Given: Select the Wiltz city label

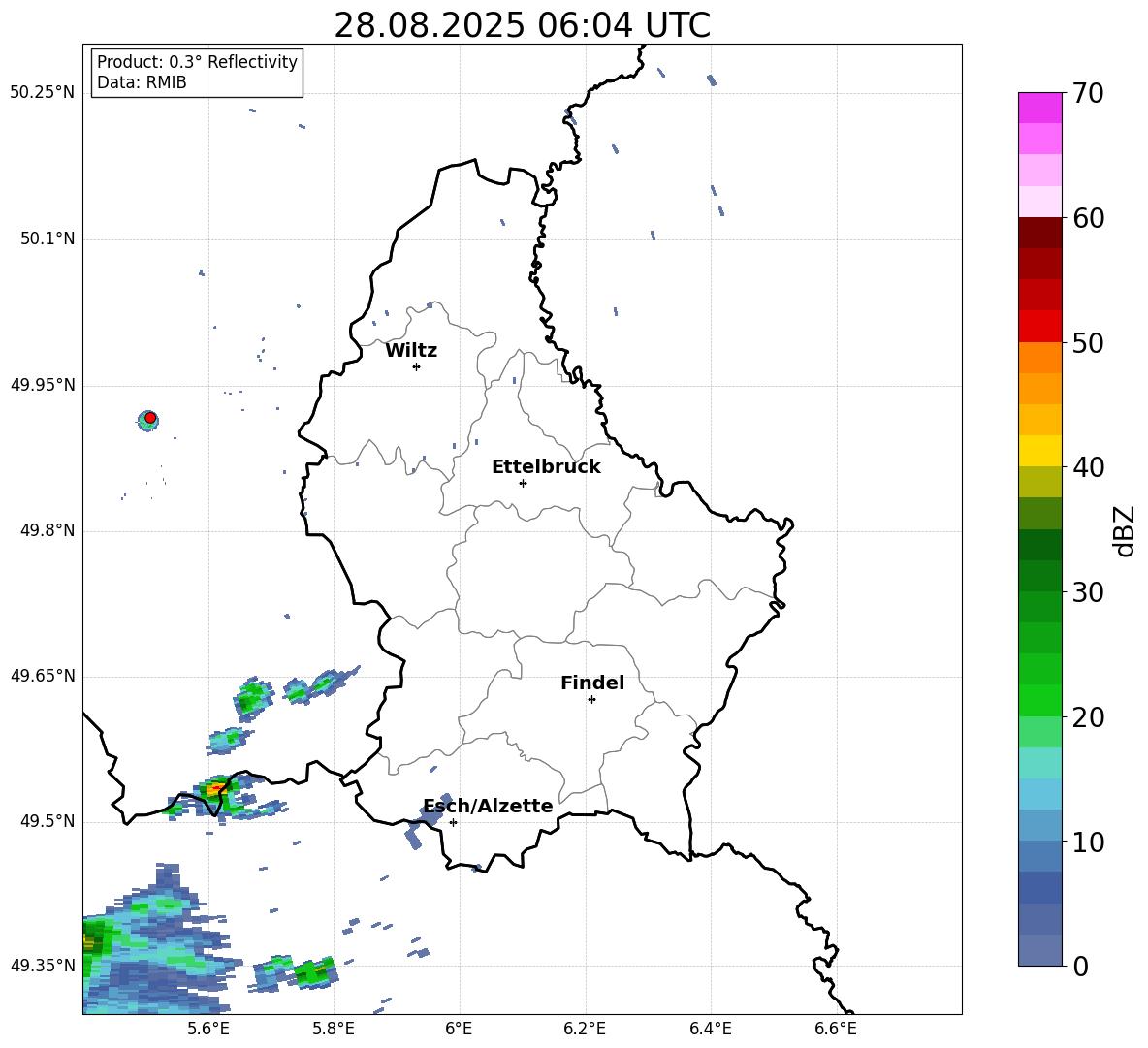Looking at the screenshot, I should tap(411, 351).
